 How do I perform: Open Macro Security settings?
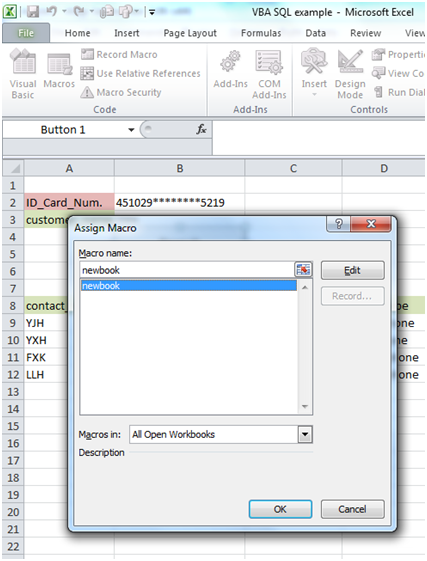click(x=121, y=92)
